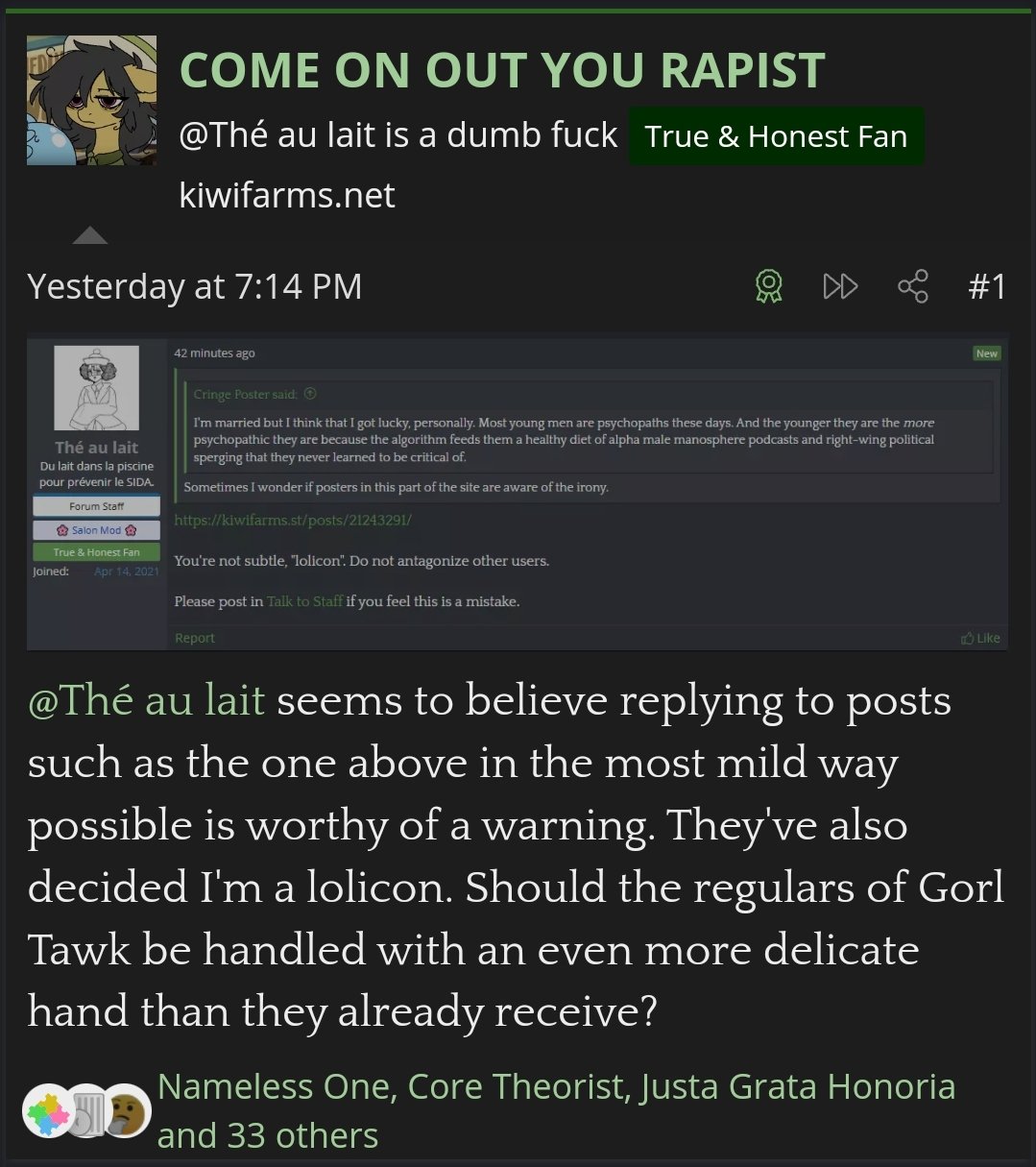Open timestamp Yesterday at 7:14 PM
Screen dimensions: 1036x1167
[195, 286]
